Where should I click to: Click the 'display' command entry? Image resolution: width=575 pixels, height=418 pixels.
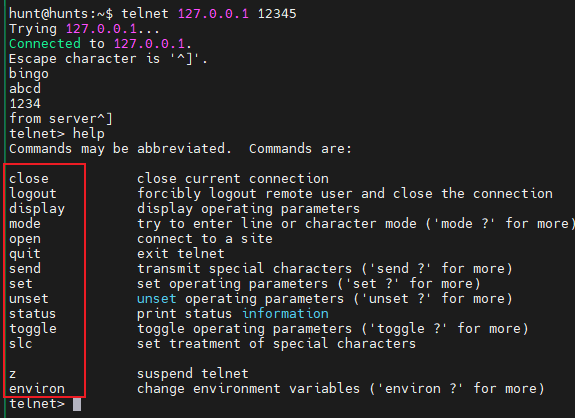click(x=37, y=209)
